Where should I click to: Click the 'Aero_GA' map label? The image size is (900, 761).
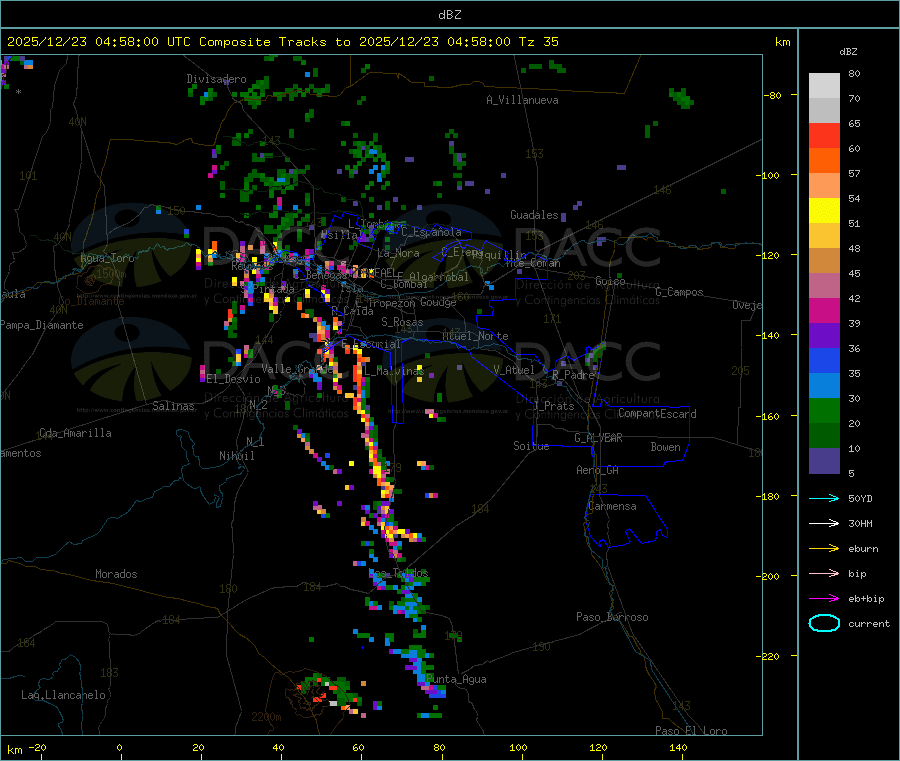(598, 470)
